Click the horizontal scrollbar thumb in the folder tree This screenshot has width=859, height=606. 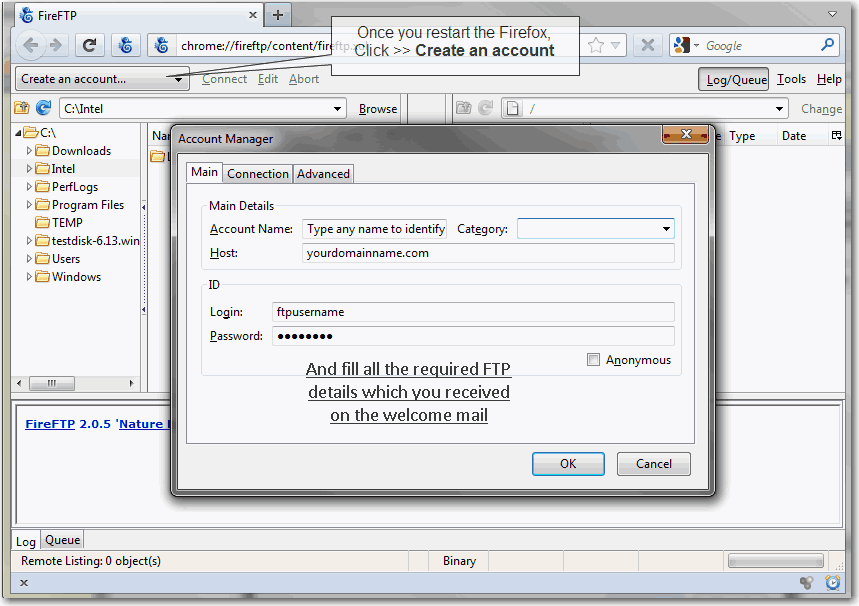51,383
